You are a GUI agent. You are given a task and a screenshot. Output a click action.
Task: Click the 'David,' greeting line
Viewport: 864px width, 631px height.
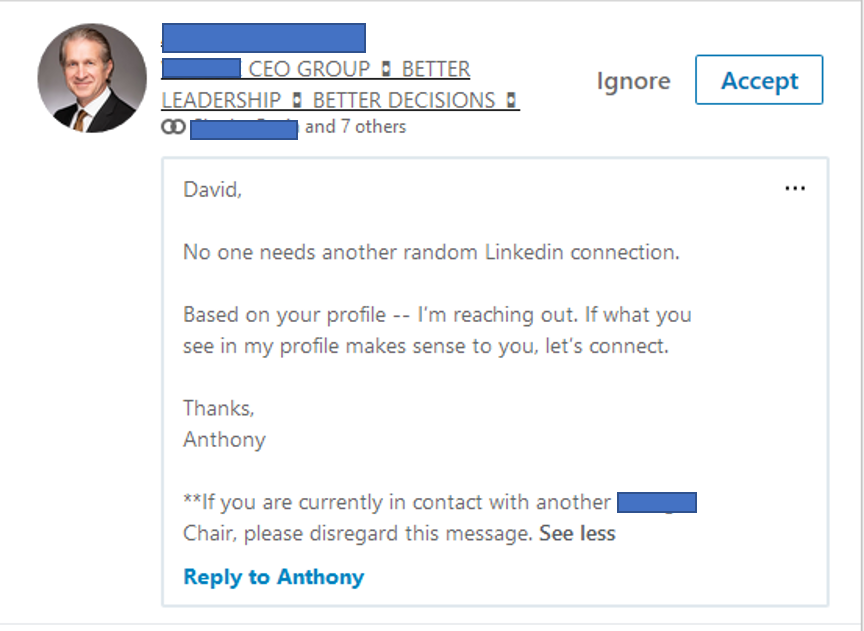click(212, 189)
